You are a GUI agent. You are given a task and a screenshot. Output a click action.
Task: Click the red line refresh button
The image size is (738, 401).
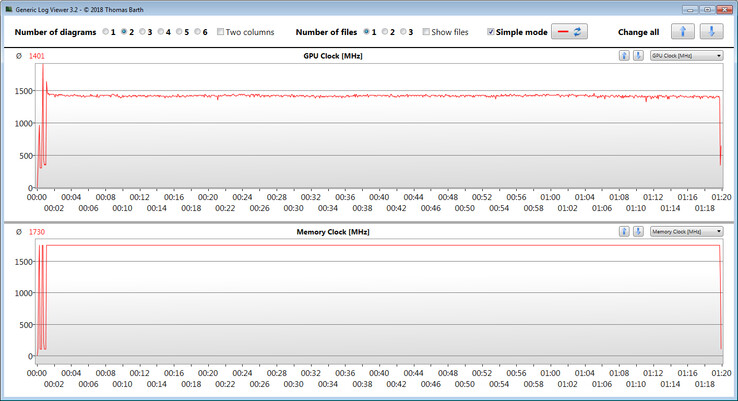(569, 32)
